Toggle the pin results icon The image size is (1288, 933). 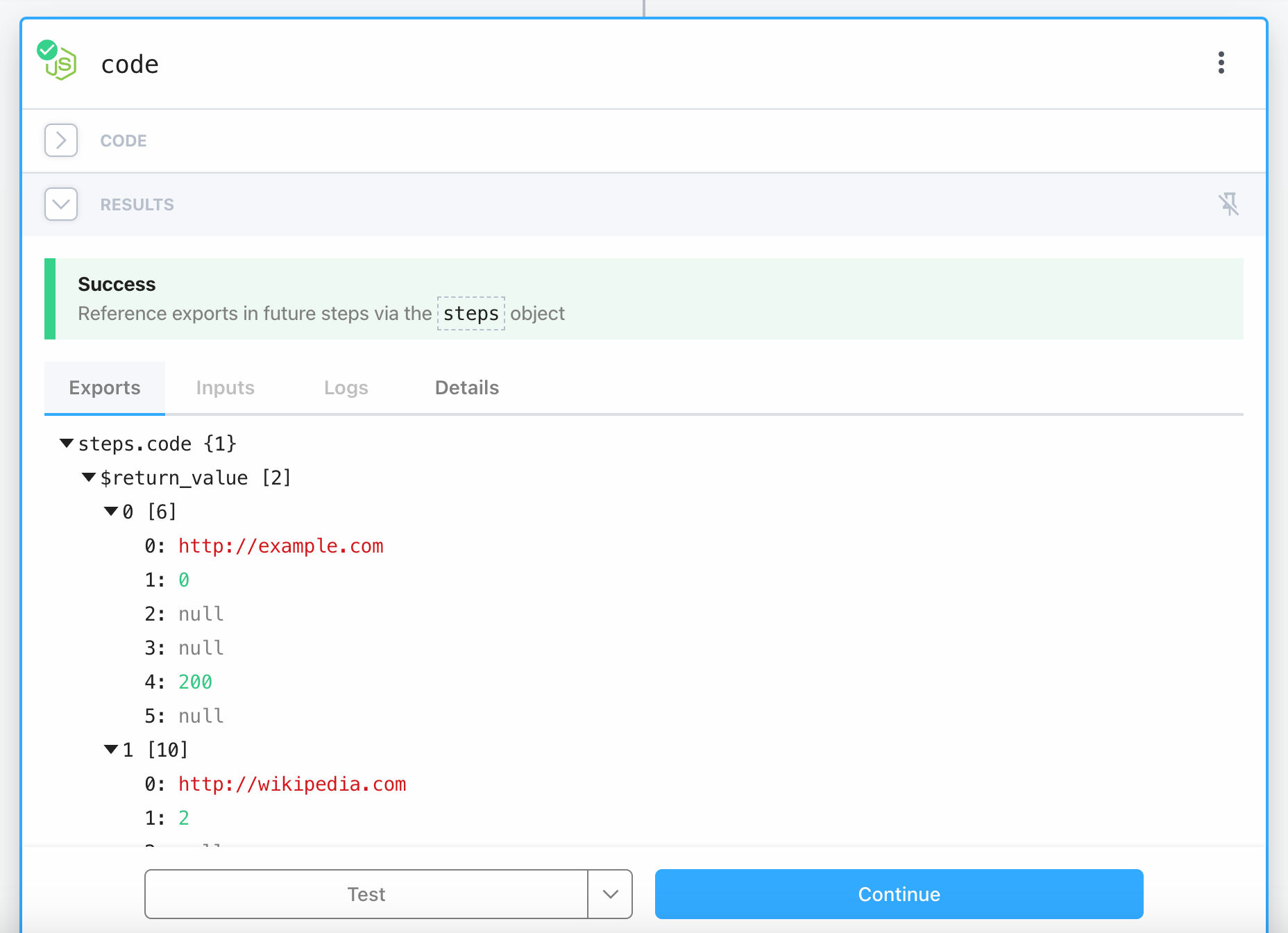(x=1228, y=204)
